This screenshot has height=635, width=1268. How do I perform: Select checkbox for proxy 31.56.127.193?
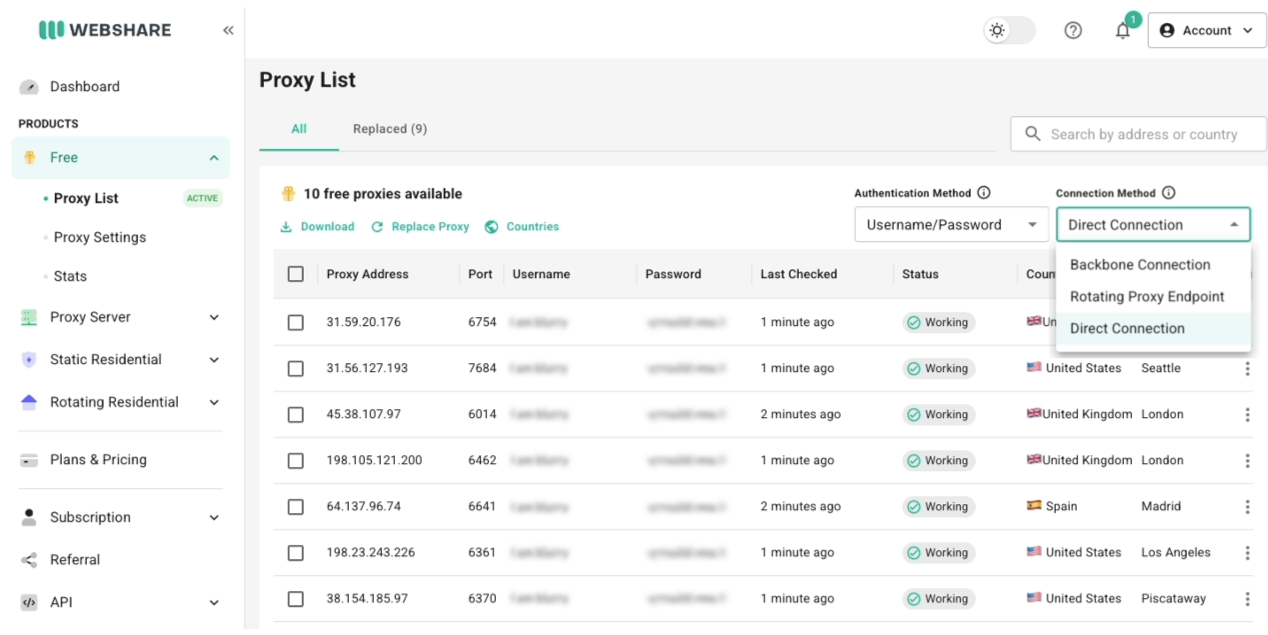point(295,368)
